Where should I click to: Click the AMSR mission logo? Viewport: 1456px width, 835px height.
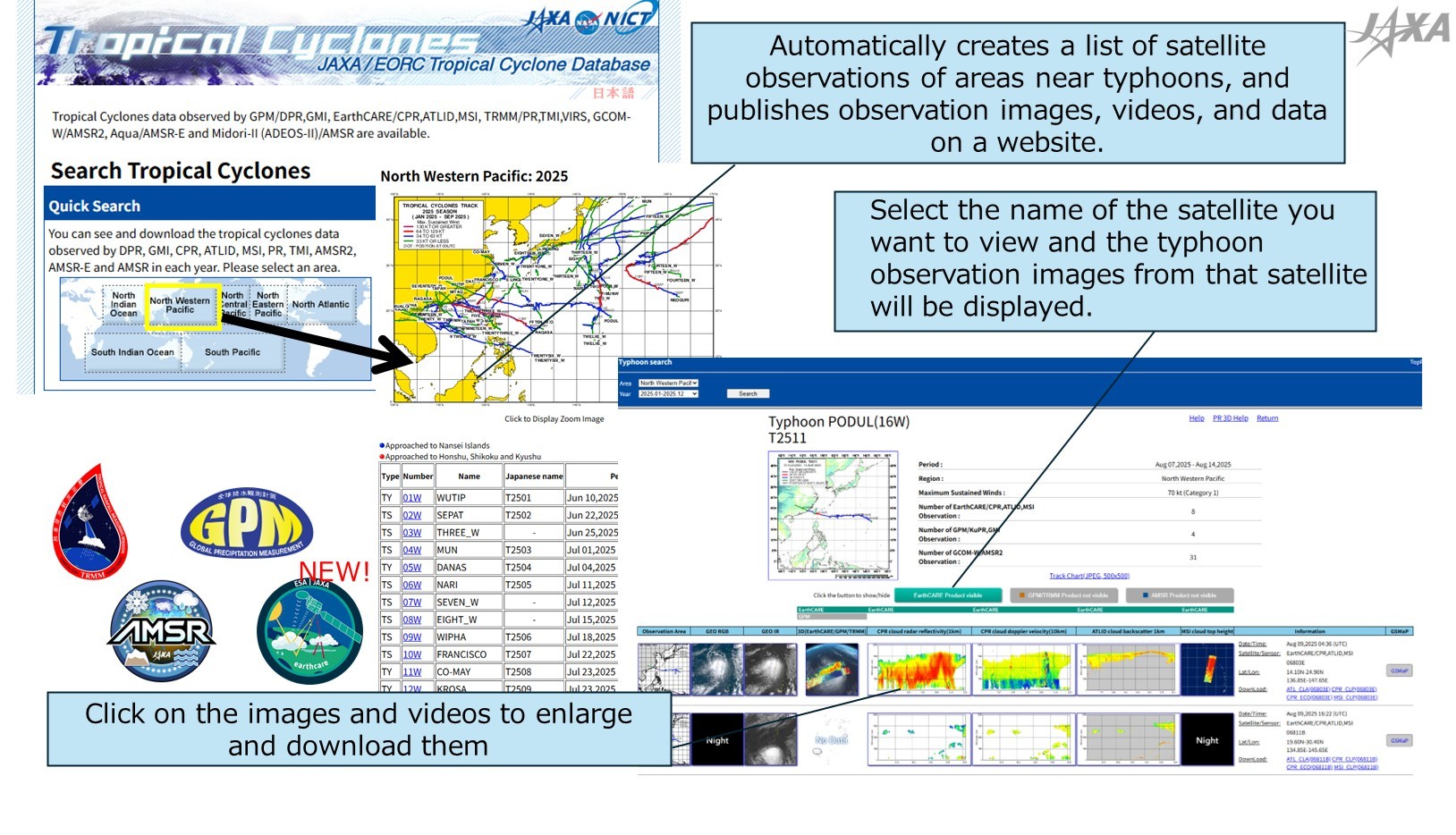(x=162, y=632)
